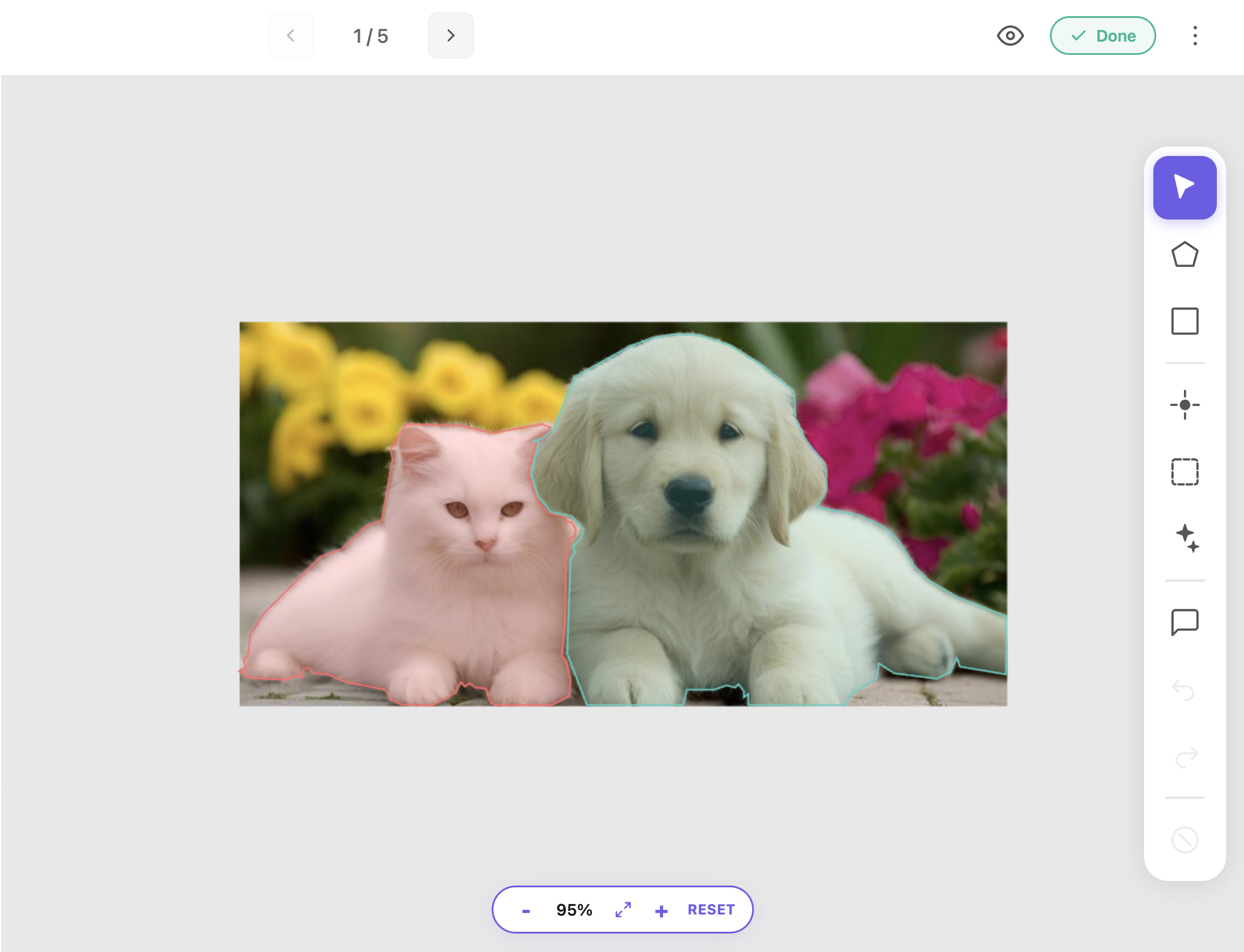Click RESET zoom button

pyautogui.click(x=710, y=910)
